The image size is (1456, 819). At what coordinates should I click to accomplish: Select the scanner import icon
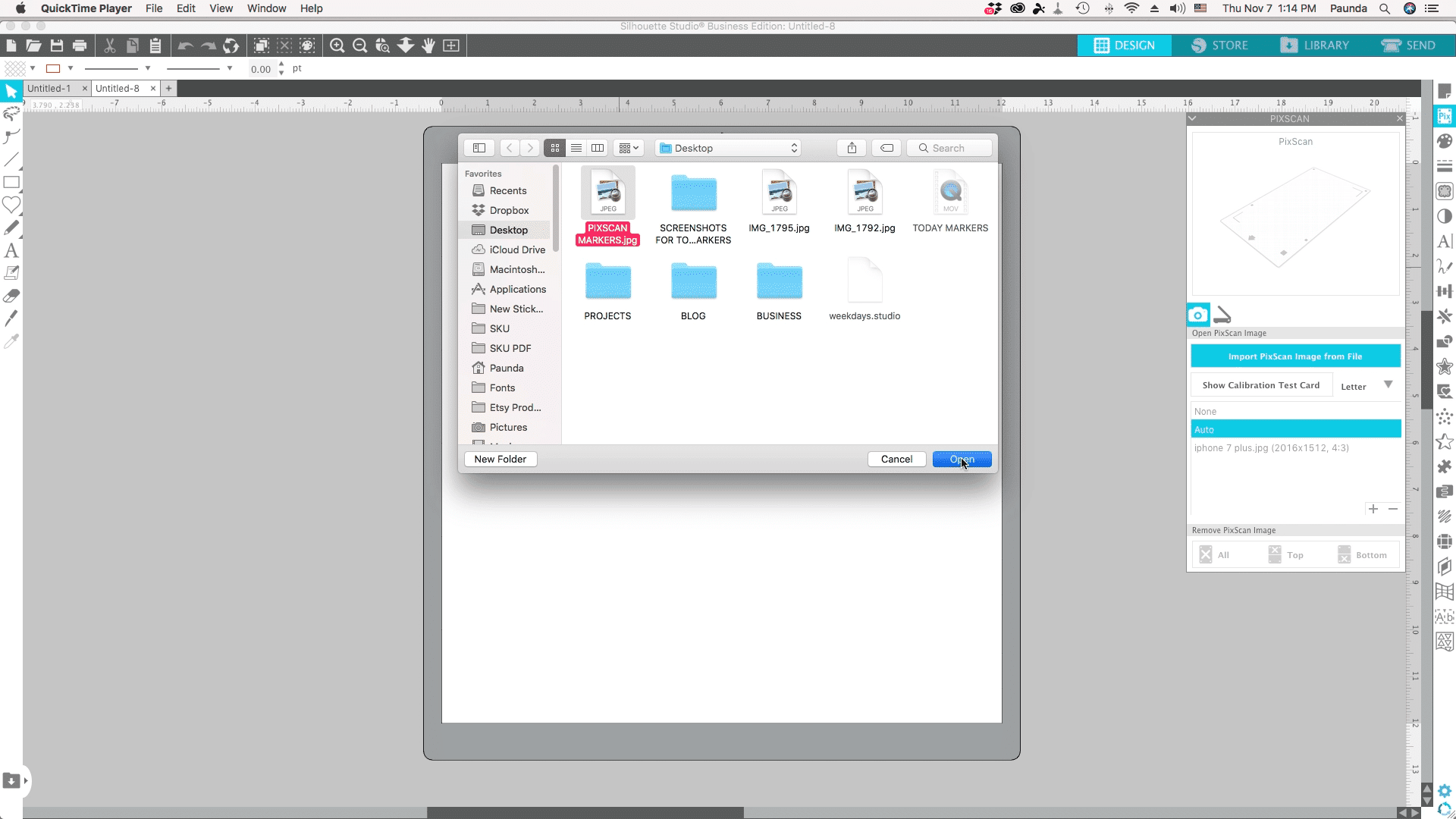point(1222,314)
